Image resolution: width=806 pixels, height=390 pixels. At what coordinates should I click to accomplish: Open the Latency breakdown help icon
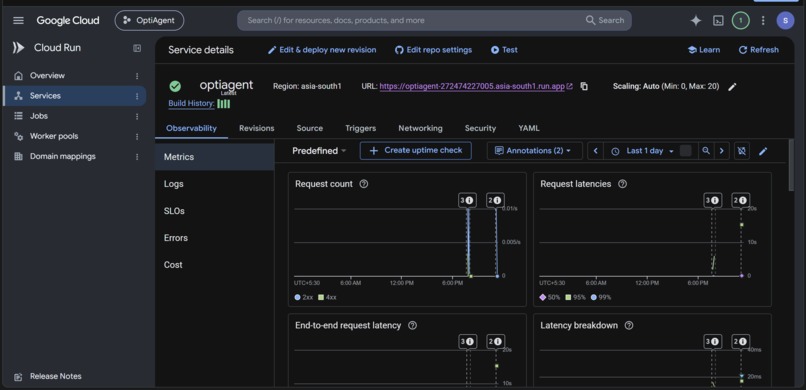[x=629, y=325]
